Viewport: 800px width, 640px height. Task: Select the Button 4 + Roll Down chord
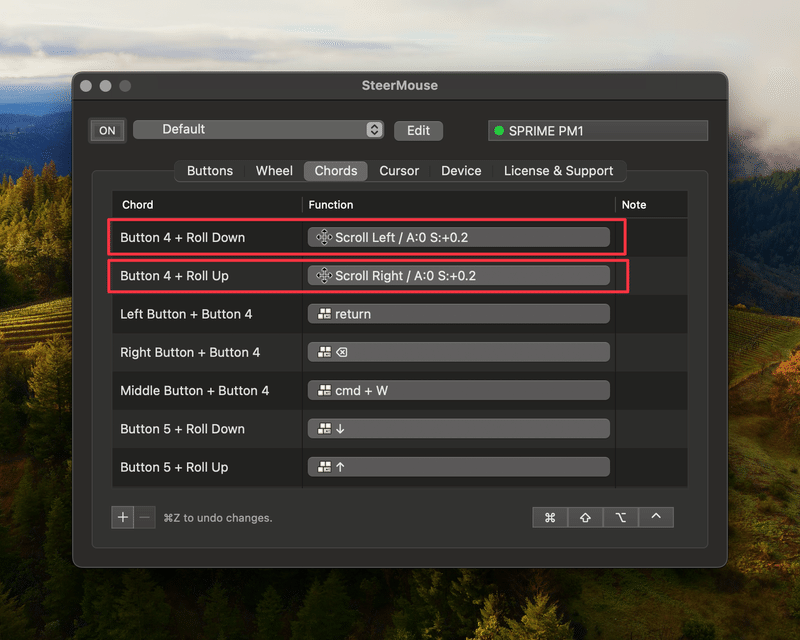pyautogui.click(x=183, y=237)
